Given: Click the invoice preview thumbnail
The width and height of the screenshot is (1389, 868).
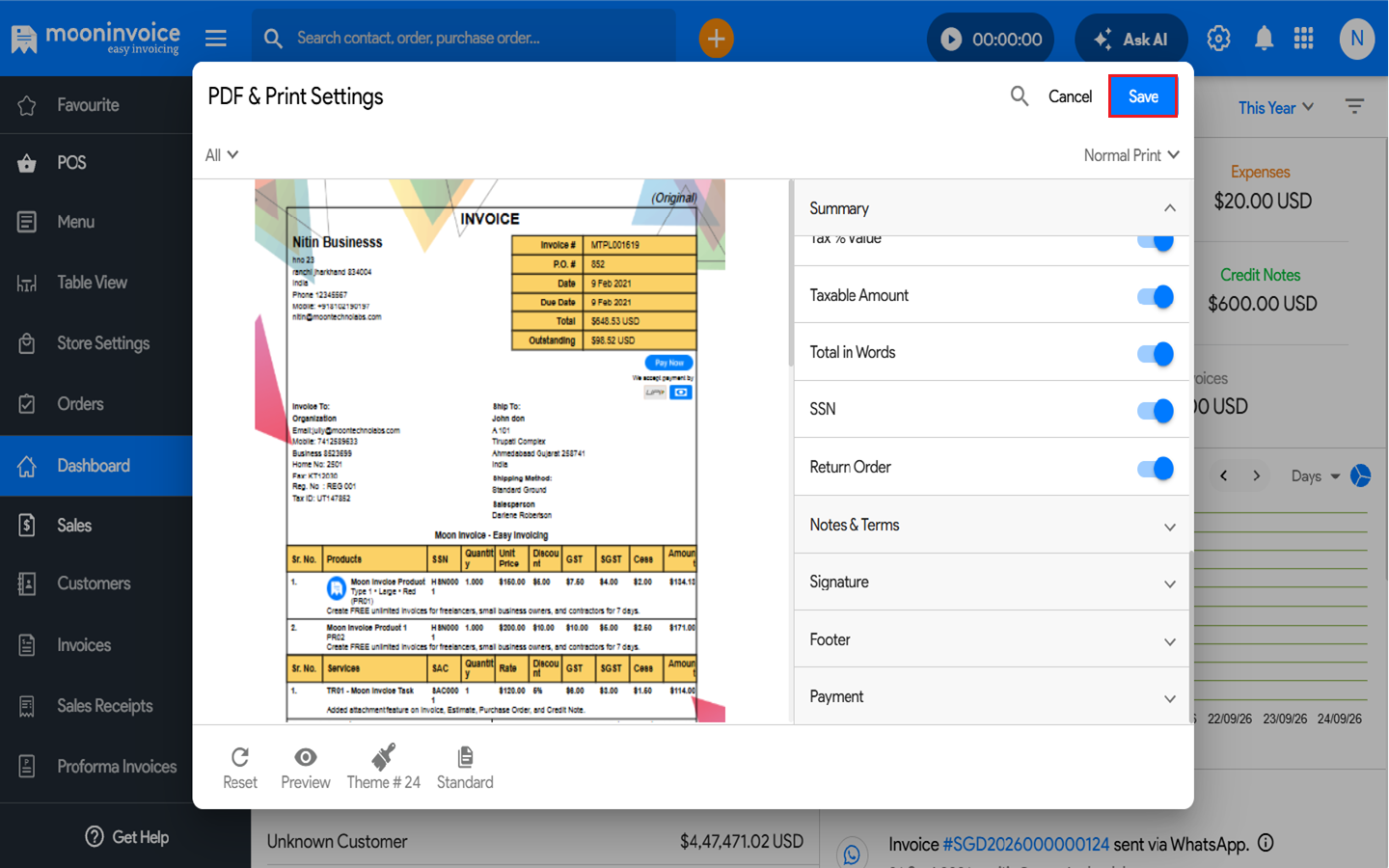Looking at the screenshot, I should coord(490,451).
